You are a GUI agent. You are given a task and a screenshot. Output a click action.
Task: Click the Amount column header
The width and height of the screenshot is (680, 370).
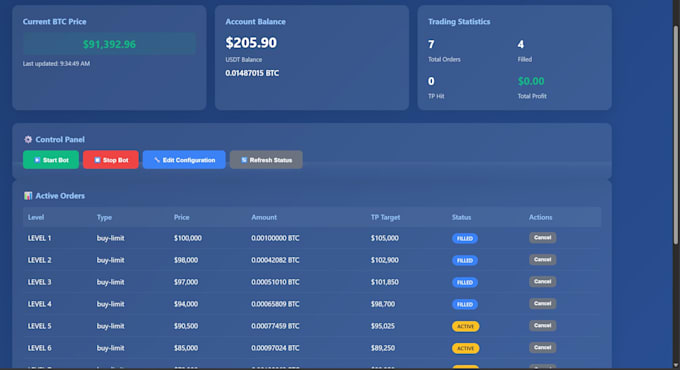click(264, 217)
